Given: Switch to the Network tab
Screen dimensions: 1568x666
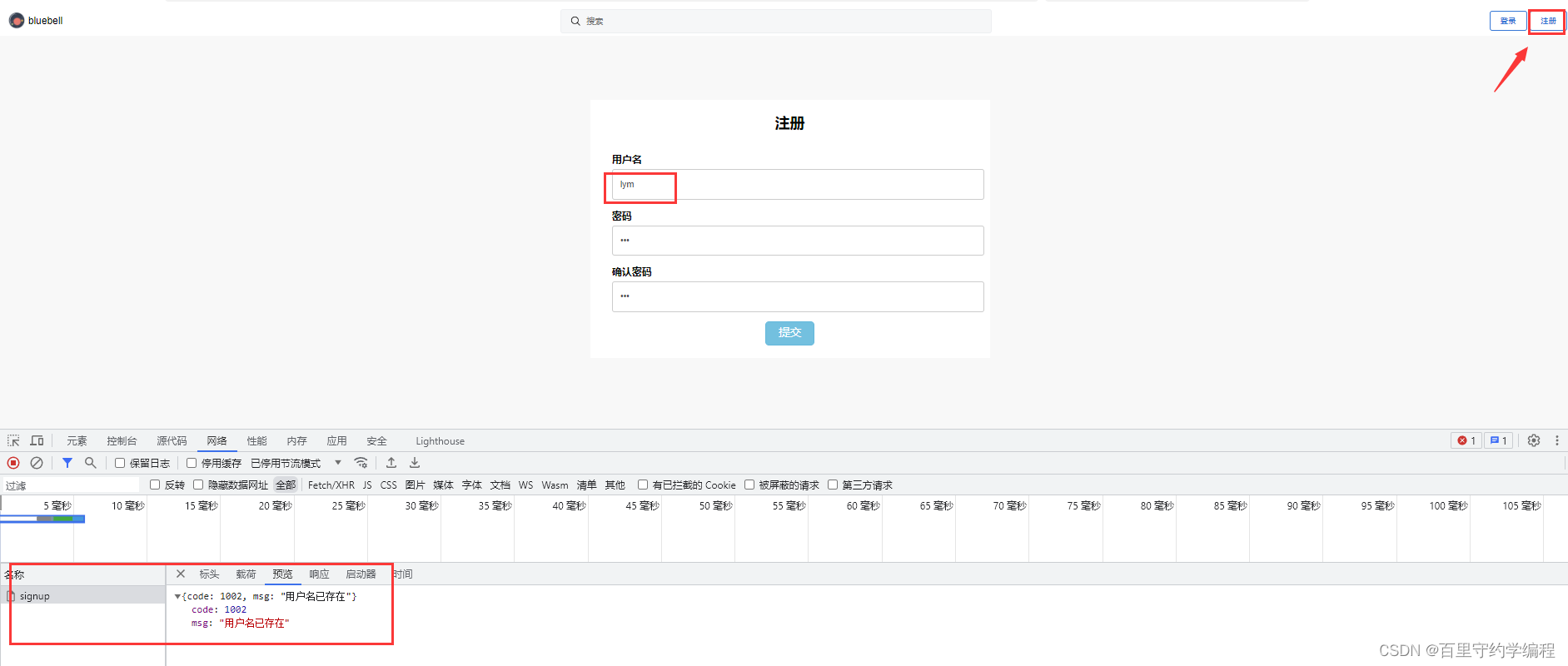Looking at the screenshot, I should (217, 441).
